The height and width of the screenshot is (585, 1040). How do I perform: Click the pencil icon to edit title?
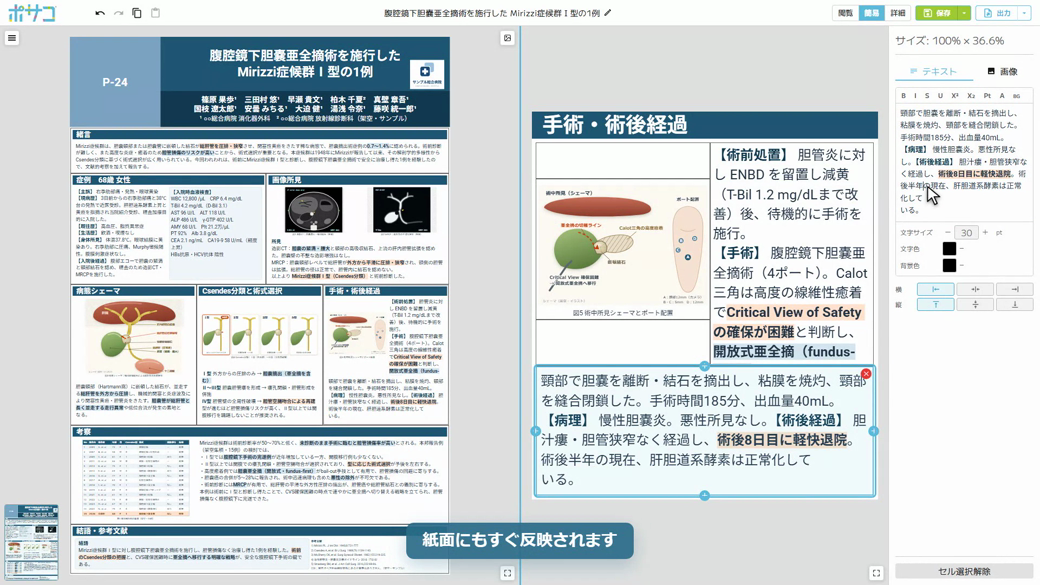608,13
